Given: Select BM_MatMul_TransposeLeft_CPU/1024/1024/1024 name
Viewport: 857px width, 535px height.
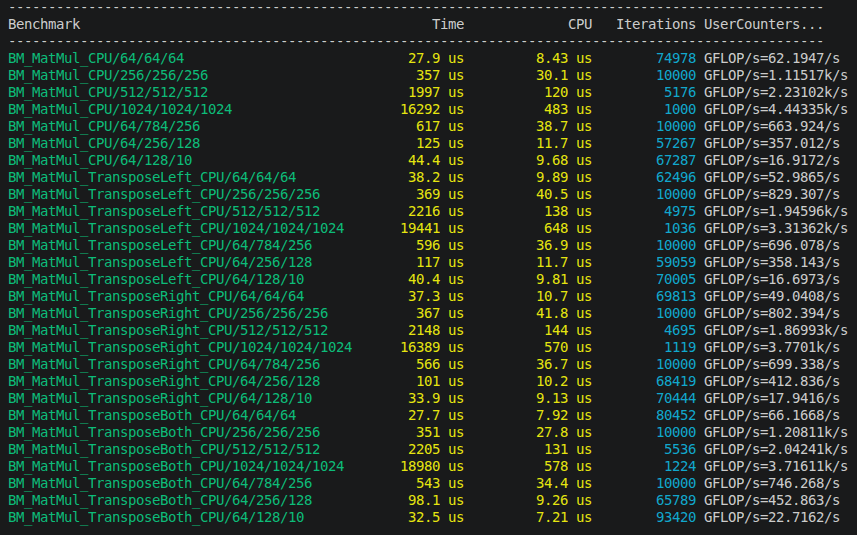Looking at the screenshot, I should click(176, 228).
